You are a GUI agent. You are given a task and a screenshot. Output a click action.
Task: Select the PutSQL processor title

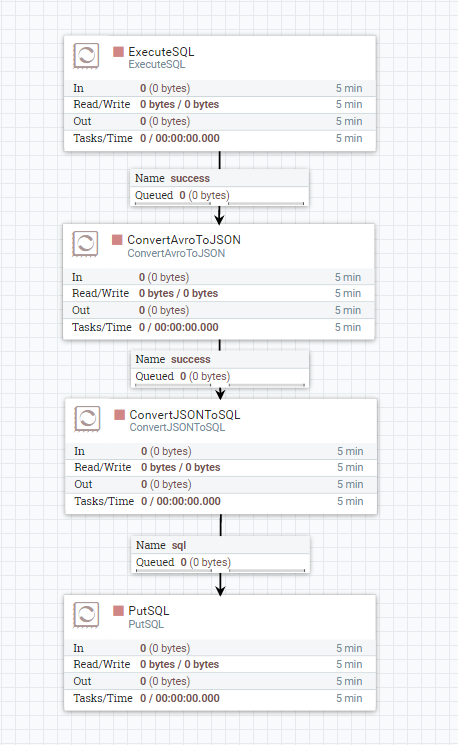point(149,611)
